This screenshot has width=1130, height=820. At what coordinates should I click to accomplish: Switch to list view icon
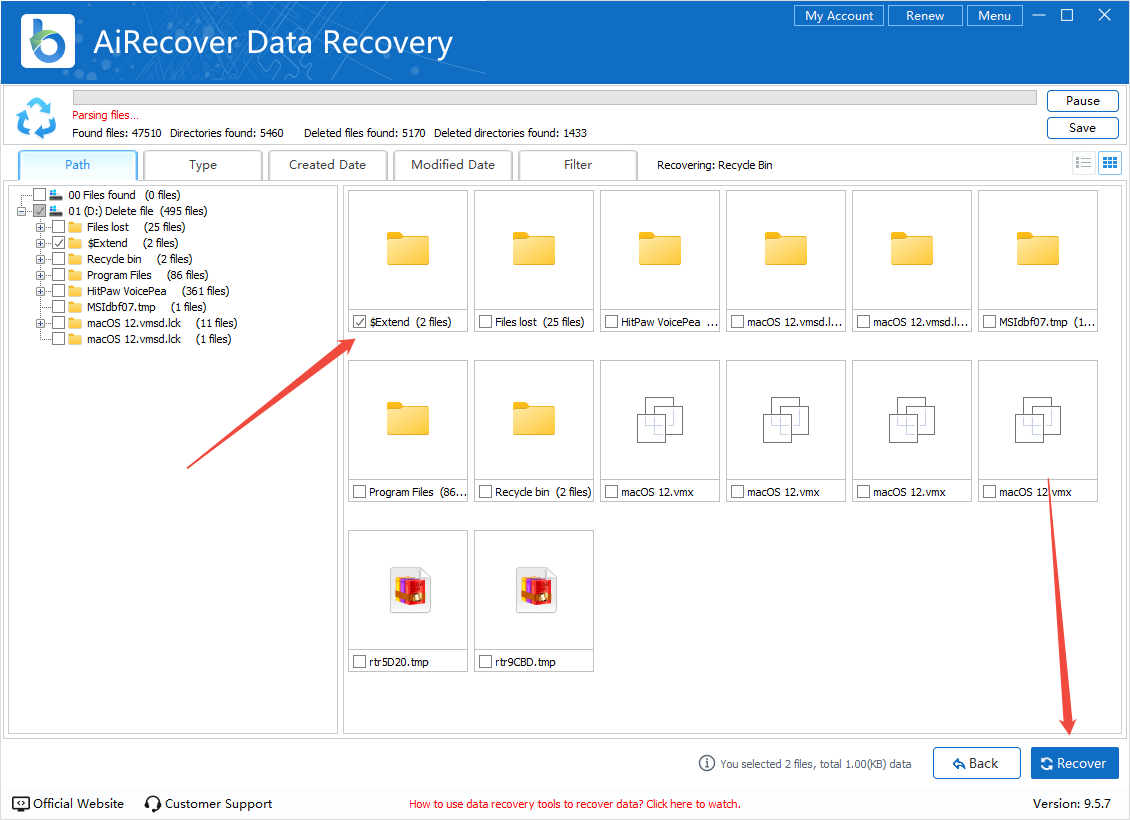click(x=1083, y=163)
